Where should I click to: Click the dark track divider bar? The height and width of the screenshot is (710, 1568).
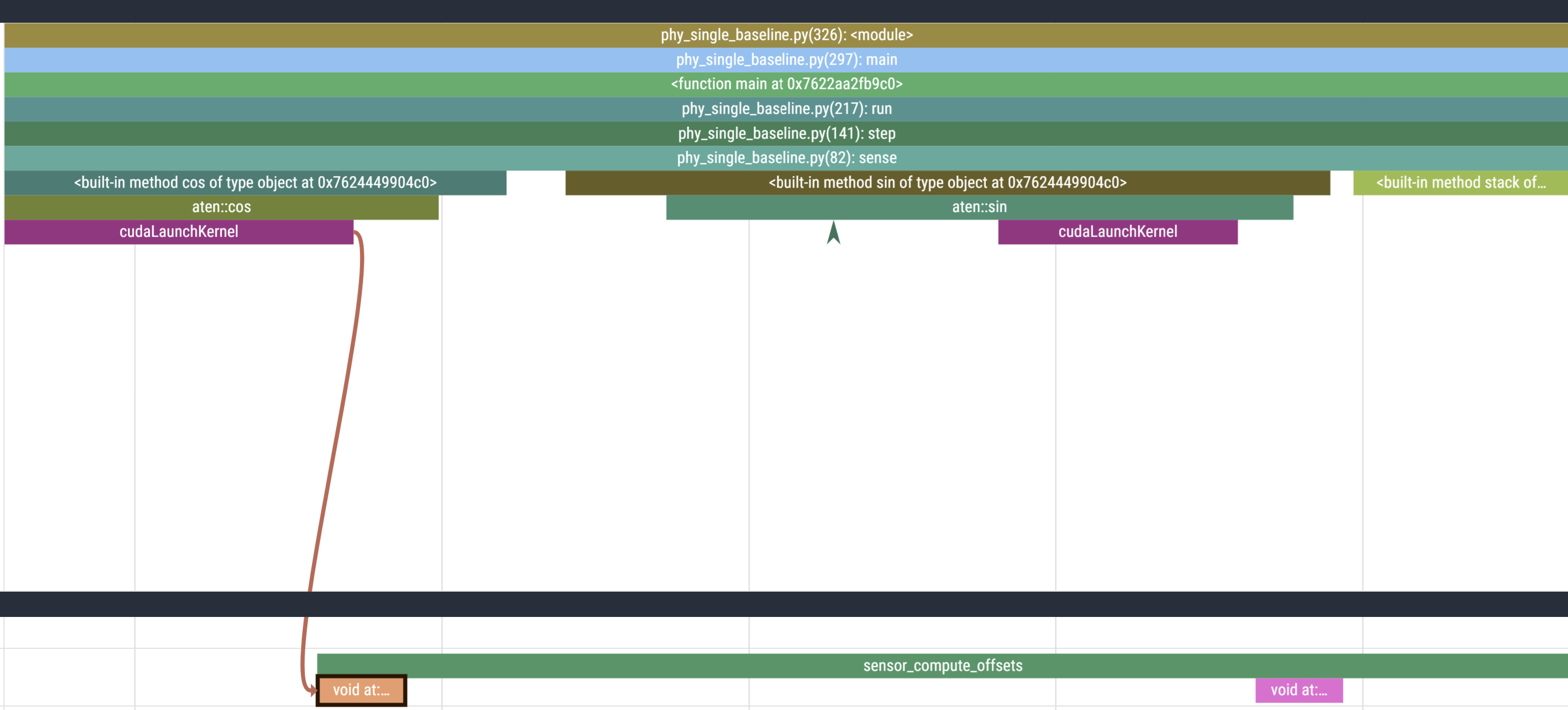pyautogui.click(x=784, y=603)
